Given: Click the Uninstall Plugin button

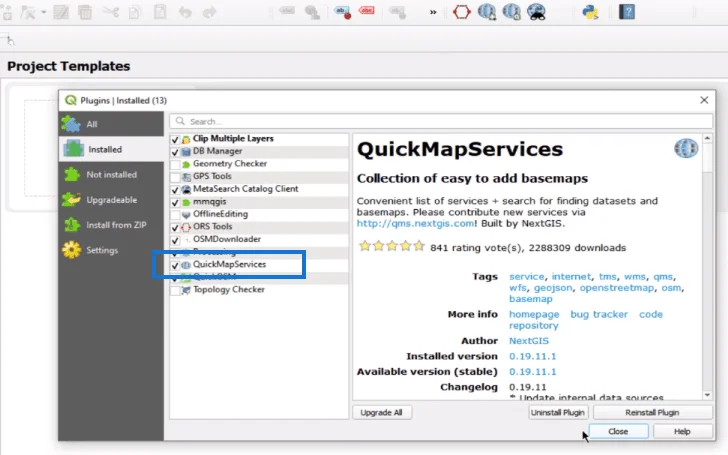Looking at the screenshot, I should [x=558, y=412].
